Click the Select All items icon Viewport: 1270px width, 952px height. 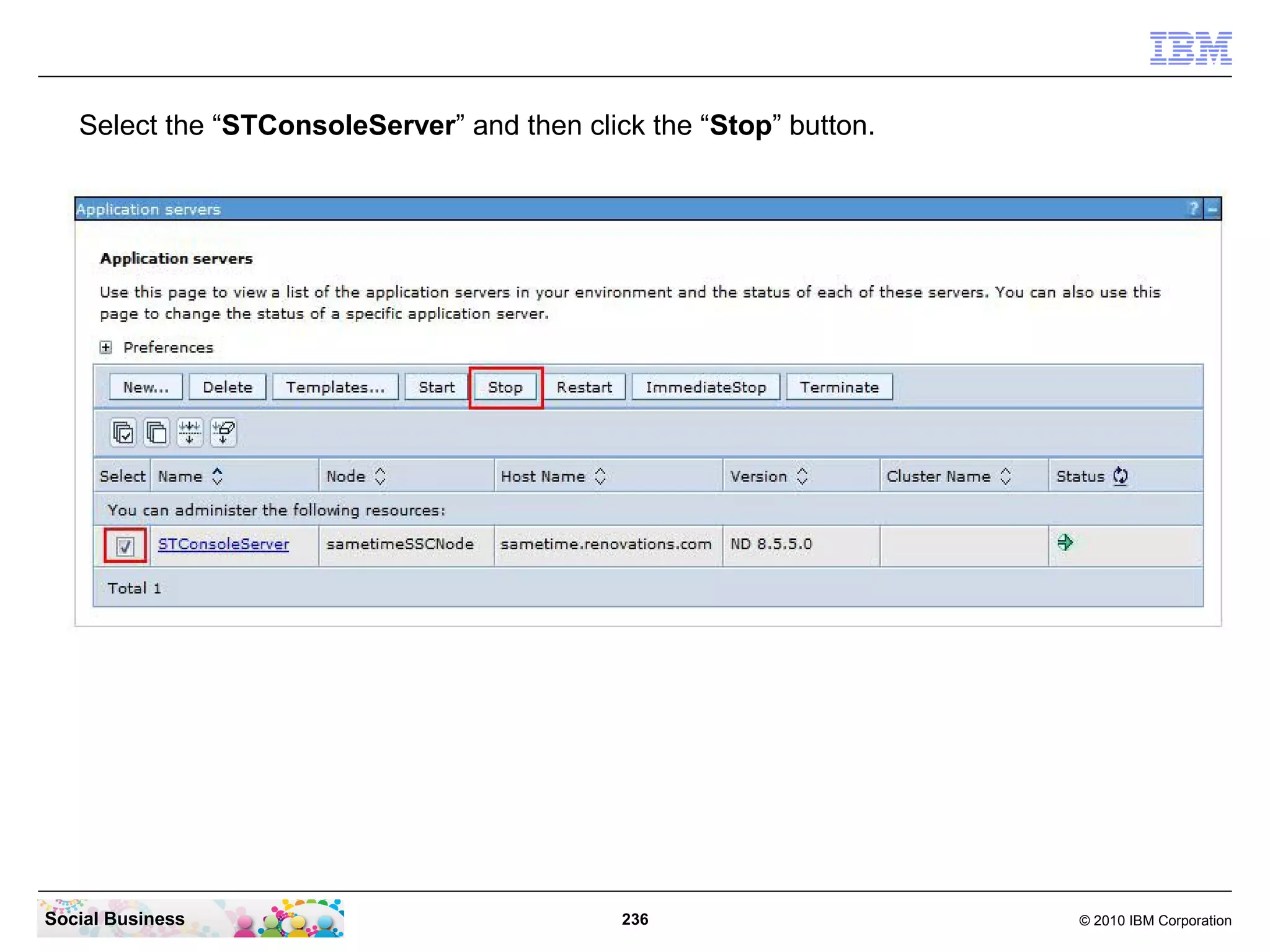tap(123, 432)
